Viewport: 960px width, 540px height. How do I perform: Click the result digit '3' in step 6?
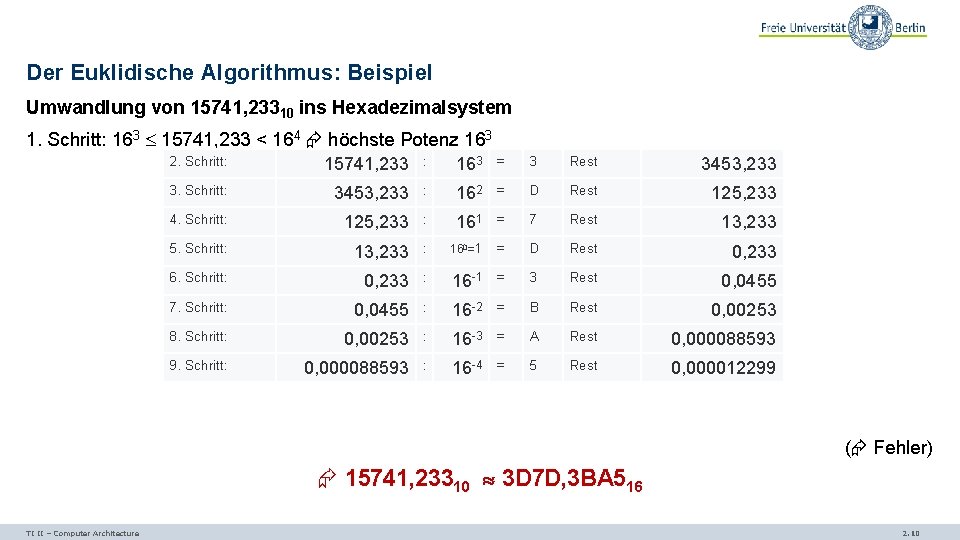tap(533, 277)
